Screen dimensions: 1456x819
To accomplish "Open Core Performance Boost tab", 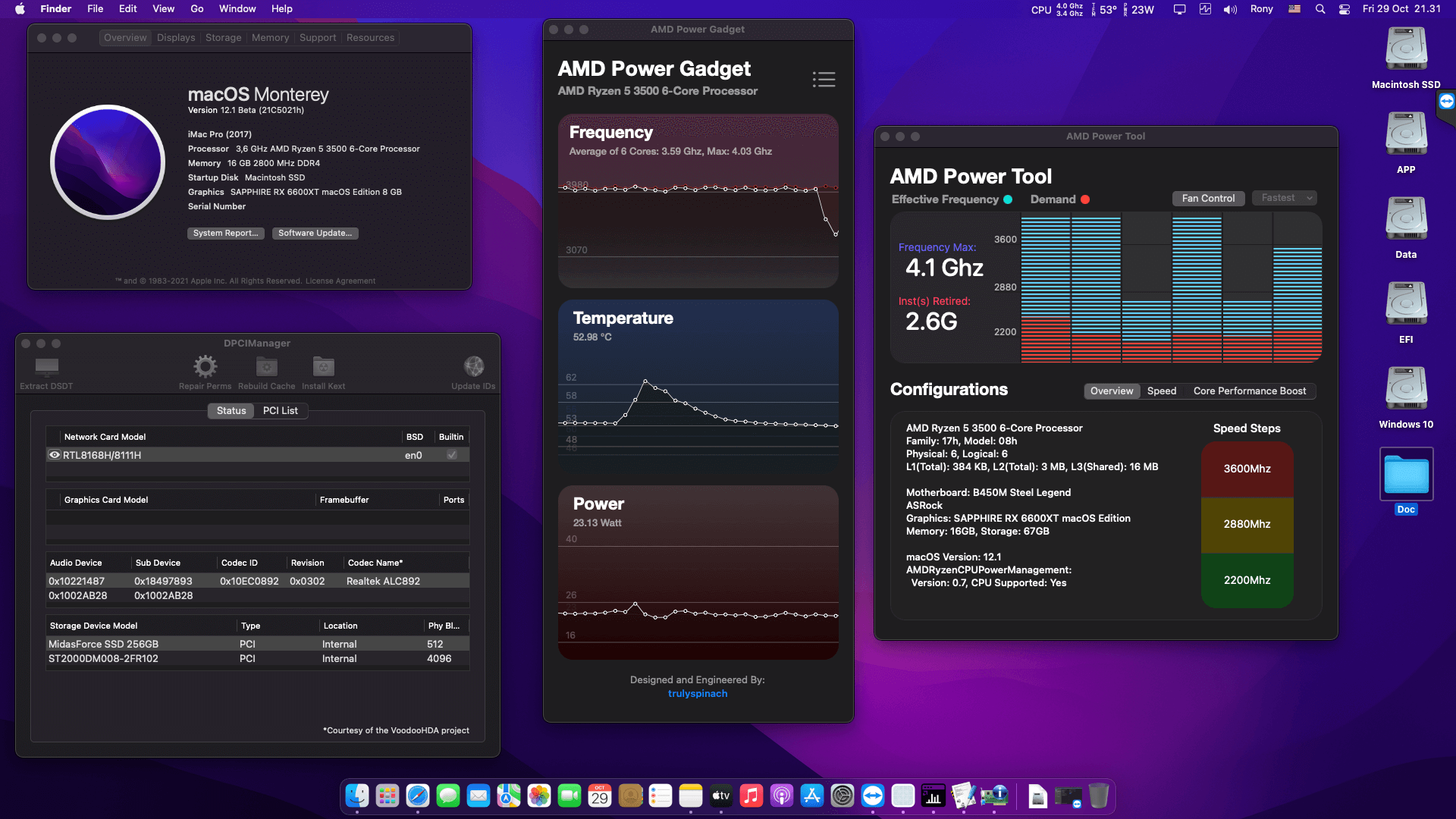I will coord(1250,391).
